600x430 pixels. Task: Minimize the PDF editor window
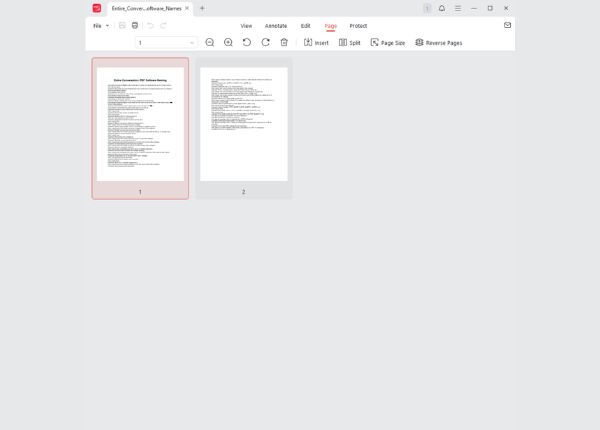(474, 8)
